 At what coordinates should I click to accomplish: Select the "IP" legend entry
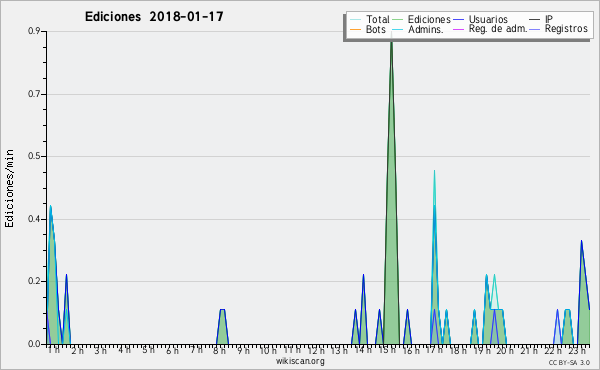[541, 19]
